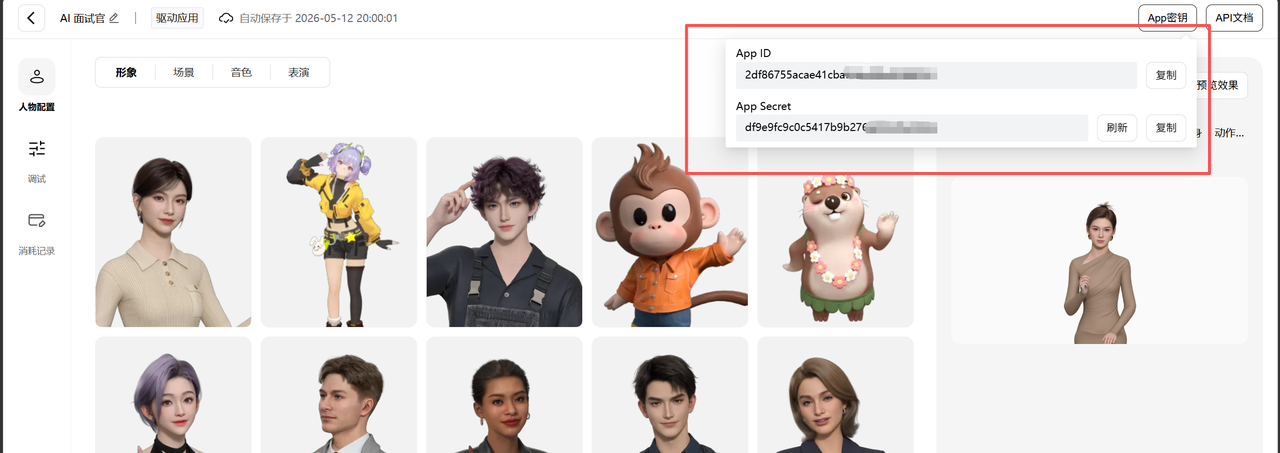Image resolution: width=1280 pixels, height=453 pixels.
Task: Click the App Secret label in popup
Action: 763,106
